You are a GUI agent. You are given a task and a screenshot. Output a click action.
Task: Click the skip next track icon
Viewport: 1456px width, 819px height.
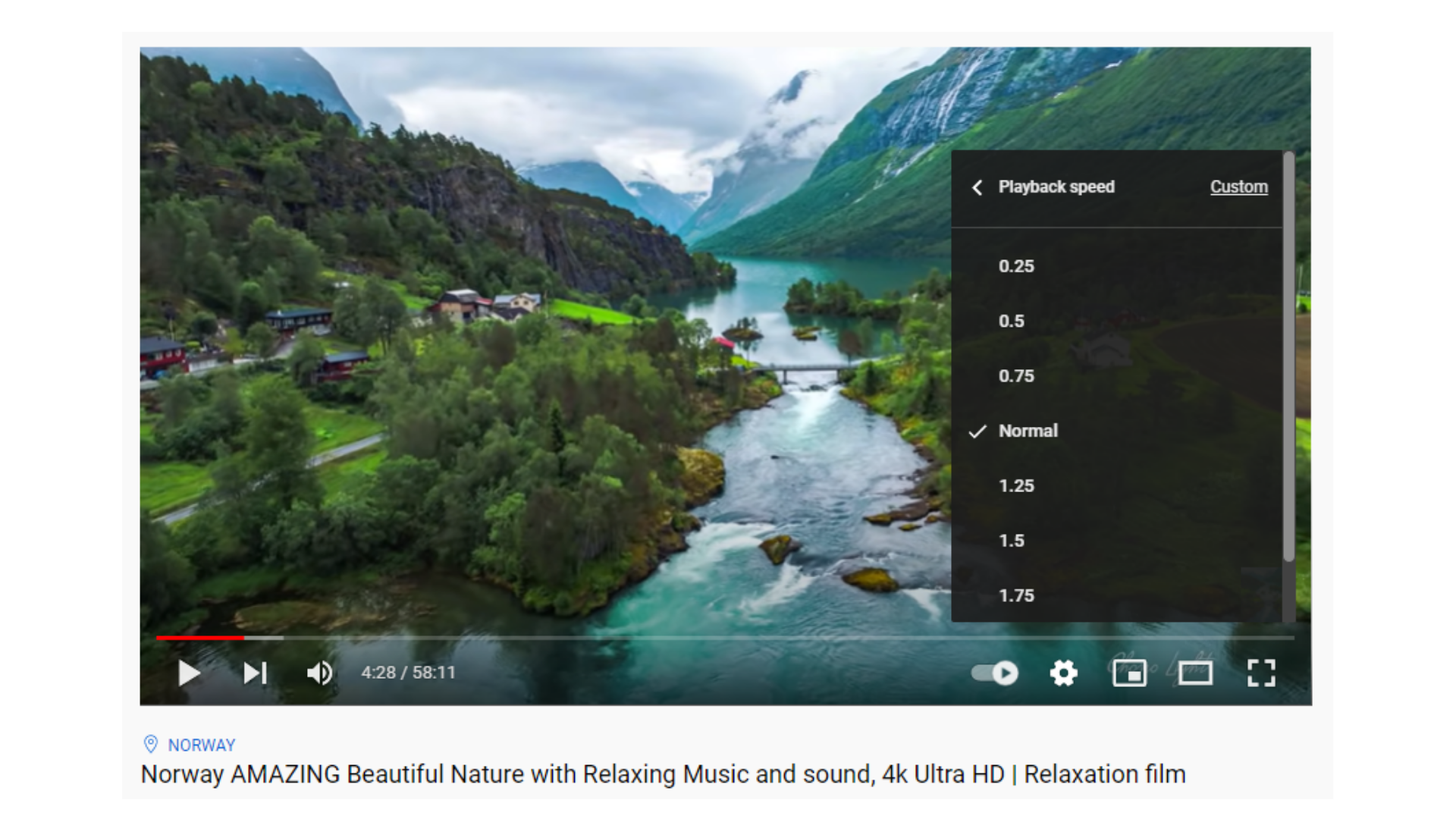pos(252,672)
